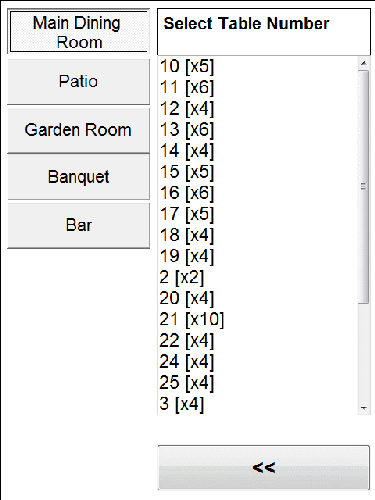
Task: Select table 15 [x5]
Action: (x=258, y=172)
